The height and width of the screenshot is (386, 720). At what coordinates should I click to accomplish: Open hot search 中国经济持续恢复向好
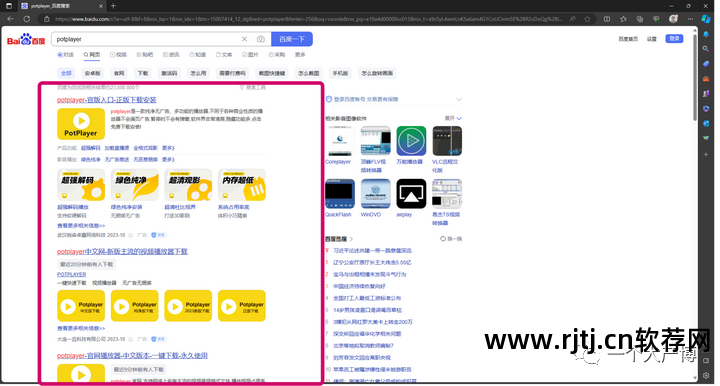359,286
